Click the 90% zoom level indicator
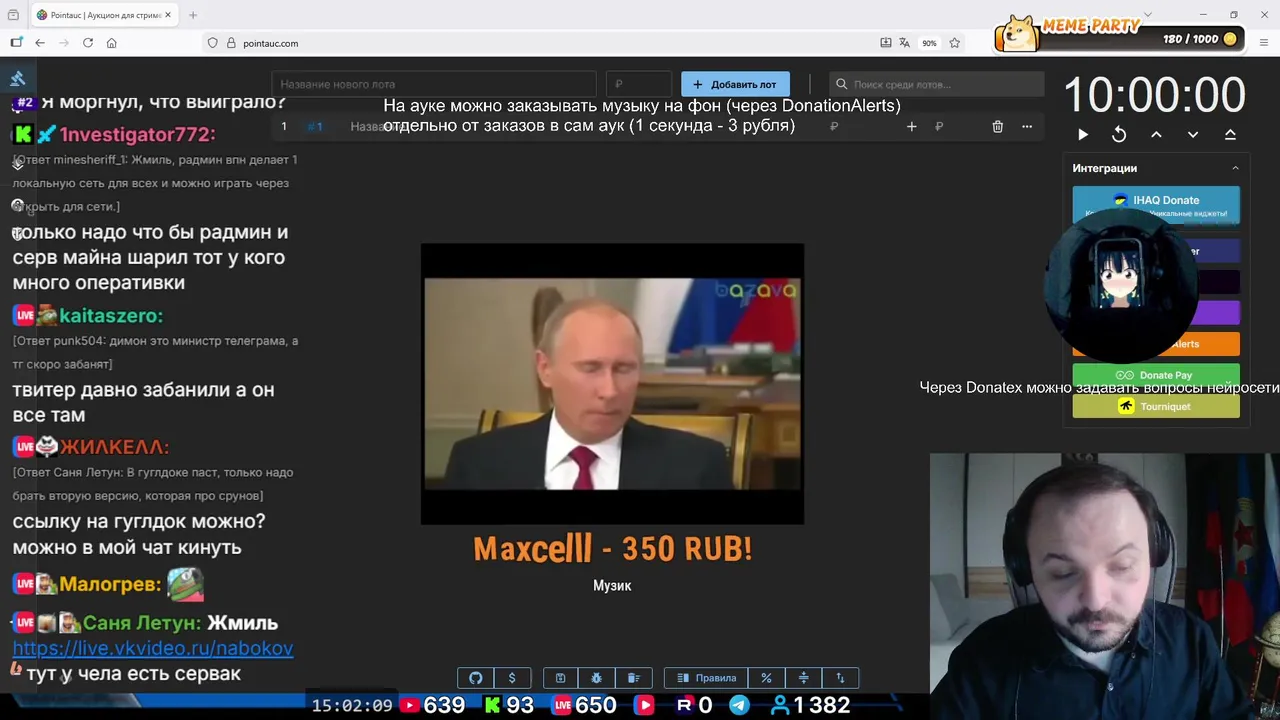Screen dimensions: 1280x720 [930, 43]
